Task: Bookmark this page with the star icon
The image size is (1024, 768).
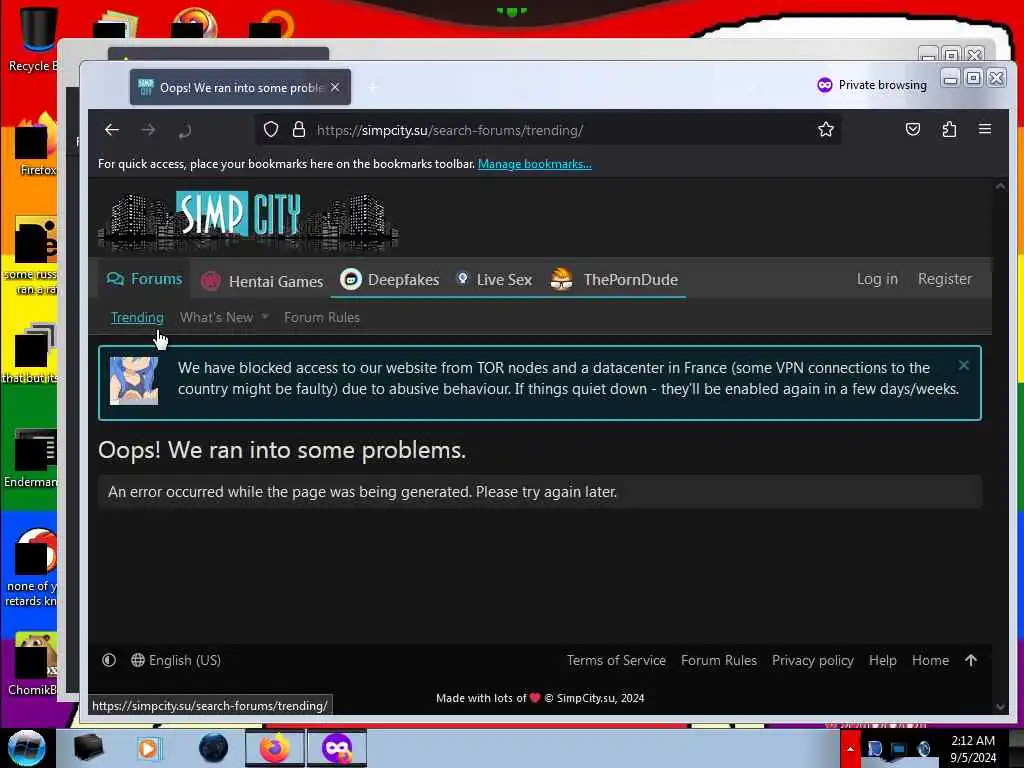Action: [825, 129]
